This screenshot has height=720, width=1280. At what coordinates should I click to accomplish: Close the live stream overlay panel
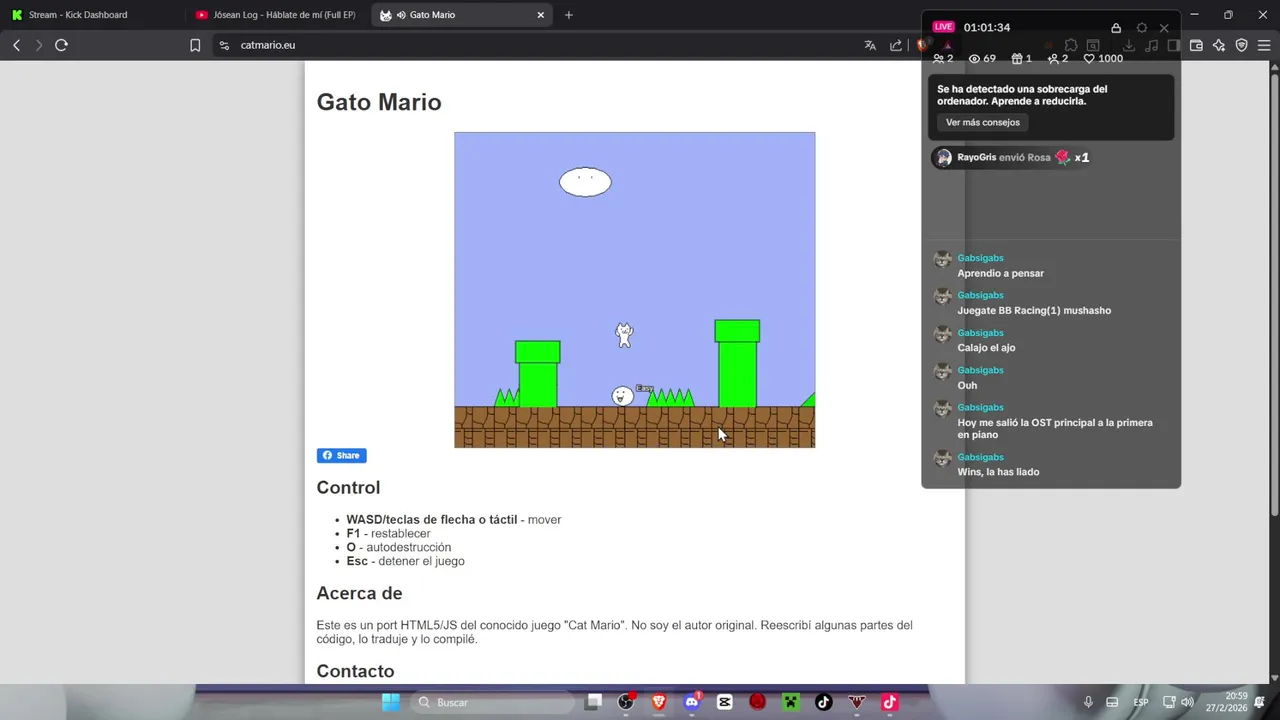coord(1164,28)
